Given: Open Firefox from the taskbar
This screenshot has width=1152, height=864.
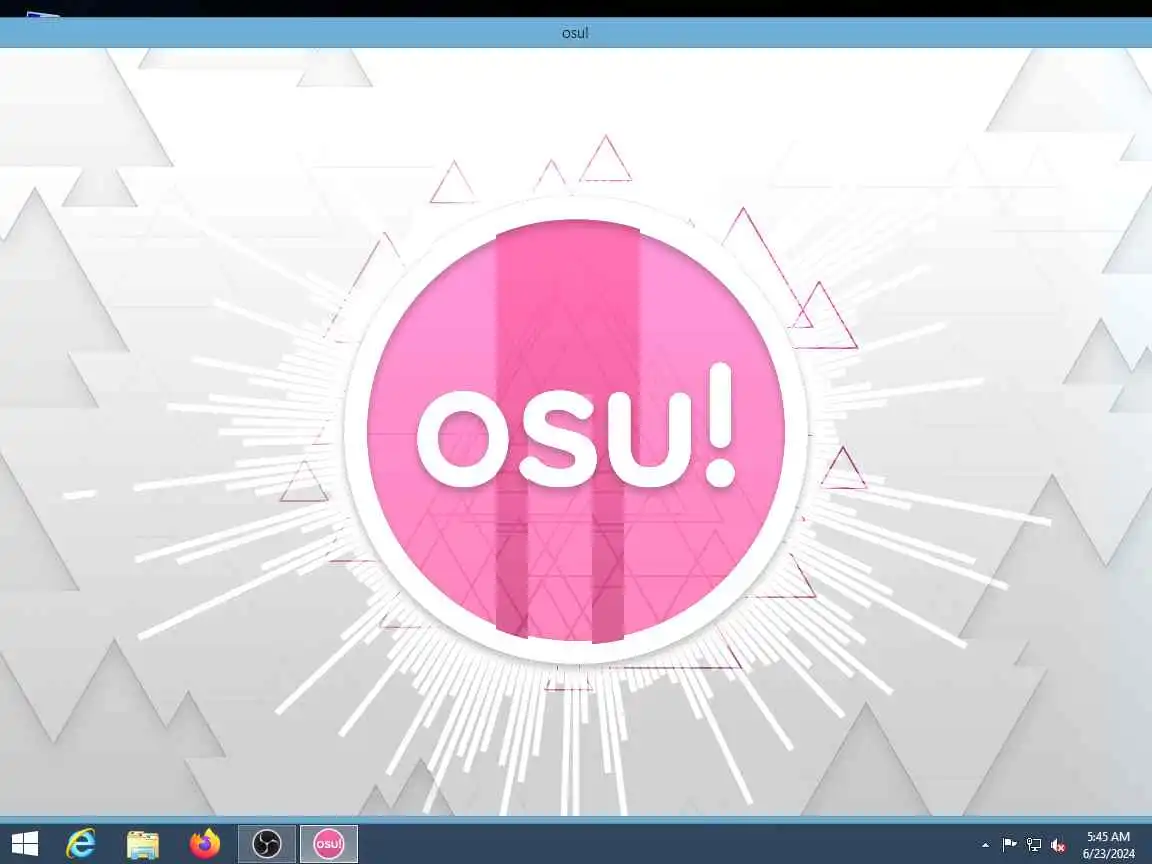Looking at the screenshot, I should click(205, 843).
